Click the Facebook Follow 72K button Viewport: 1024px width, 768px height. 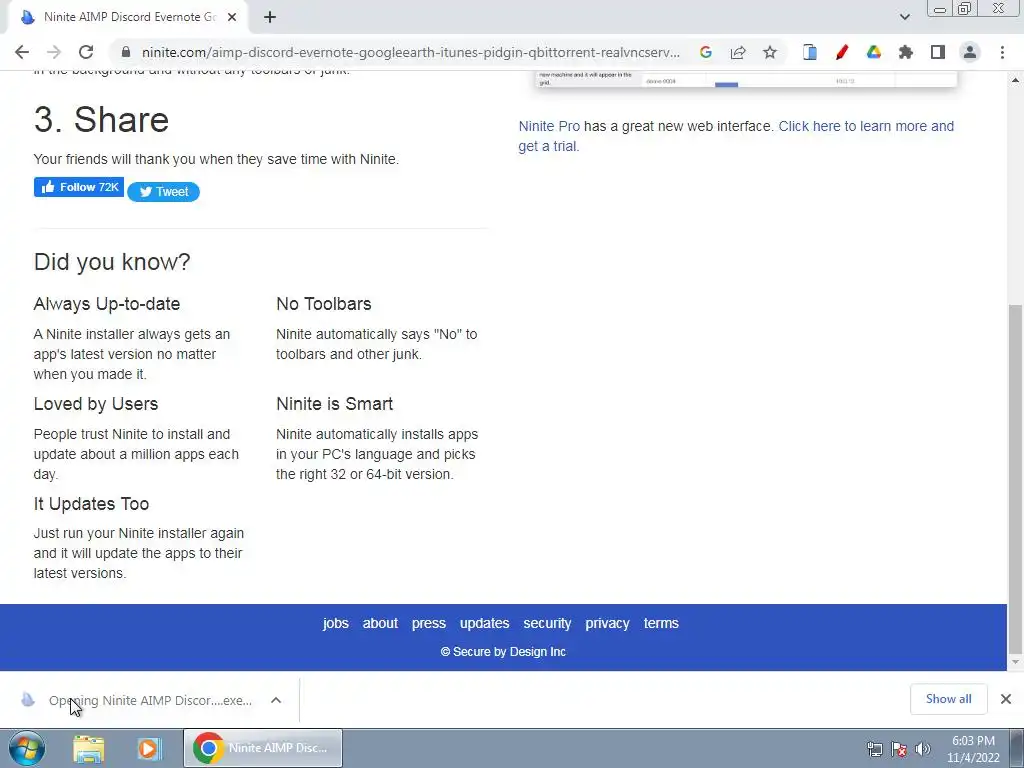pyautogui.click(x=79, y=187)
